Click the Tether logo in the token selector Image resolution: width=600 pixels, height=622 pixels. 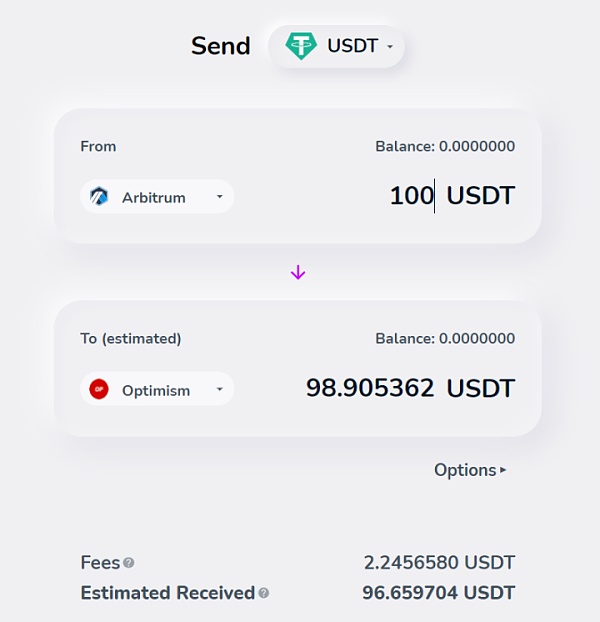point(301,46)
